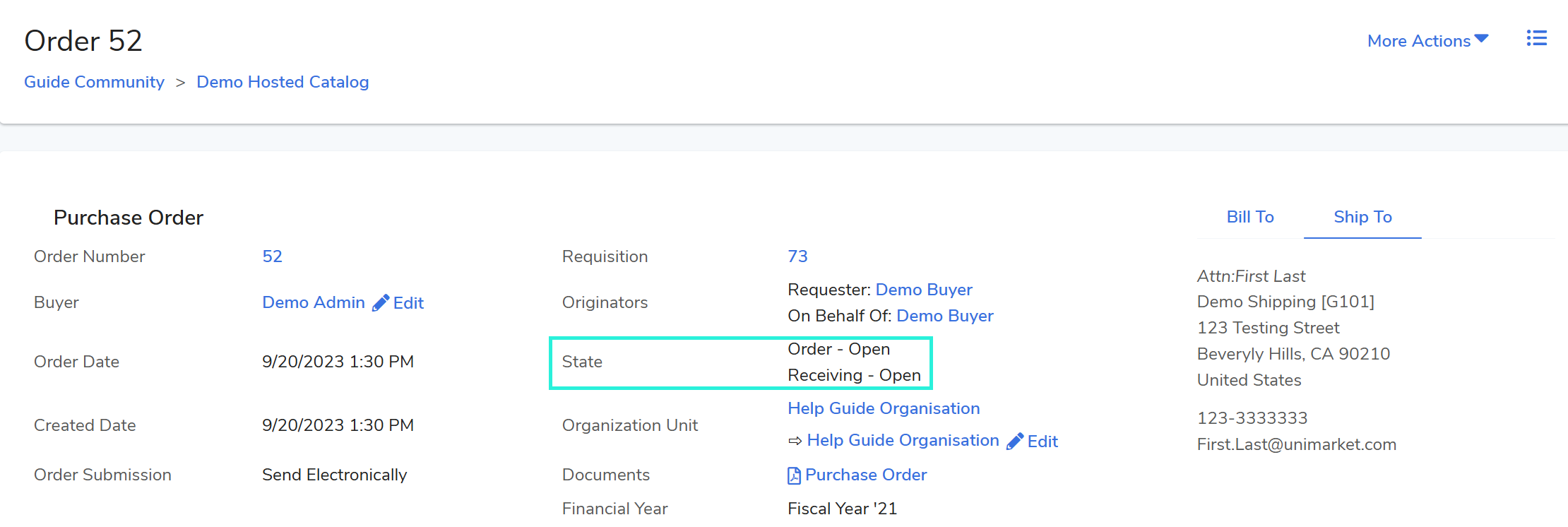Open requisition 73 link
This screenshot has width=1568, height=527.
click(x=797, y=256)
